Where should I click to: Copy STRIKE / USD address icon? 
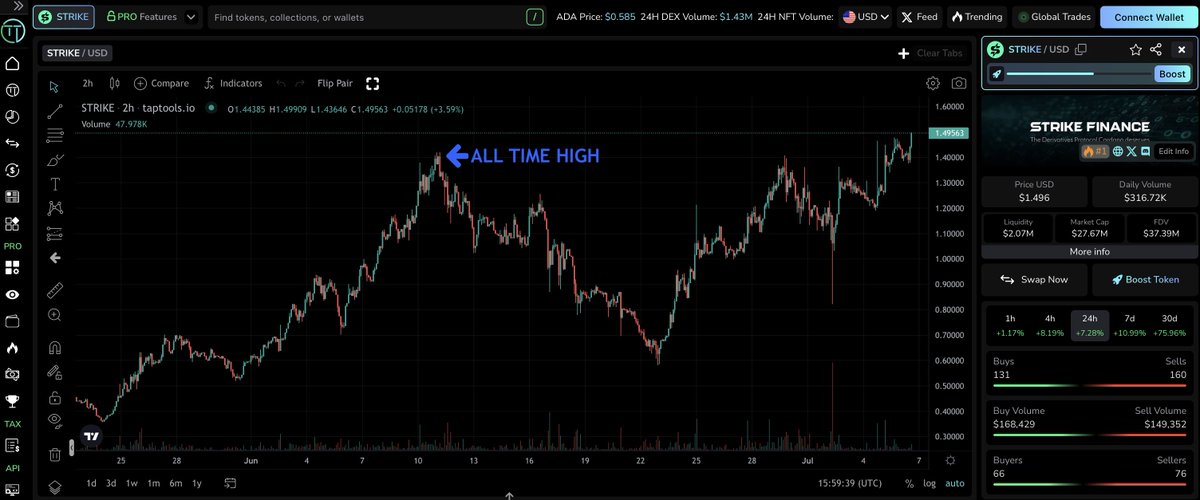click(1081, 49)
